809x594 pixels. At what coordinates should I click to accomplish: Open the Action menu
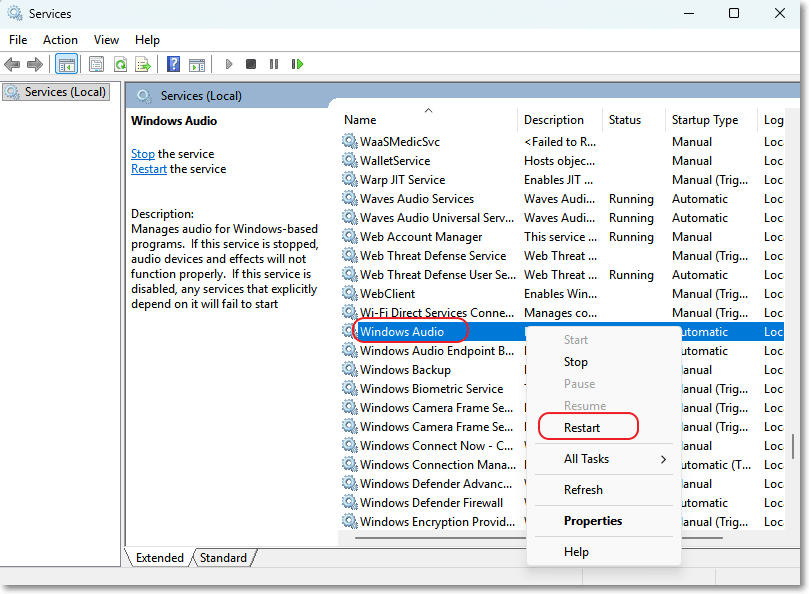pos(60,40)
